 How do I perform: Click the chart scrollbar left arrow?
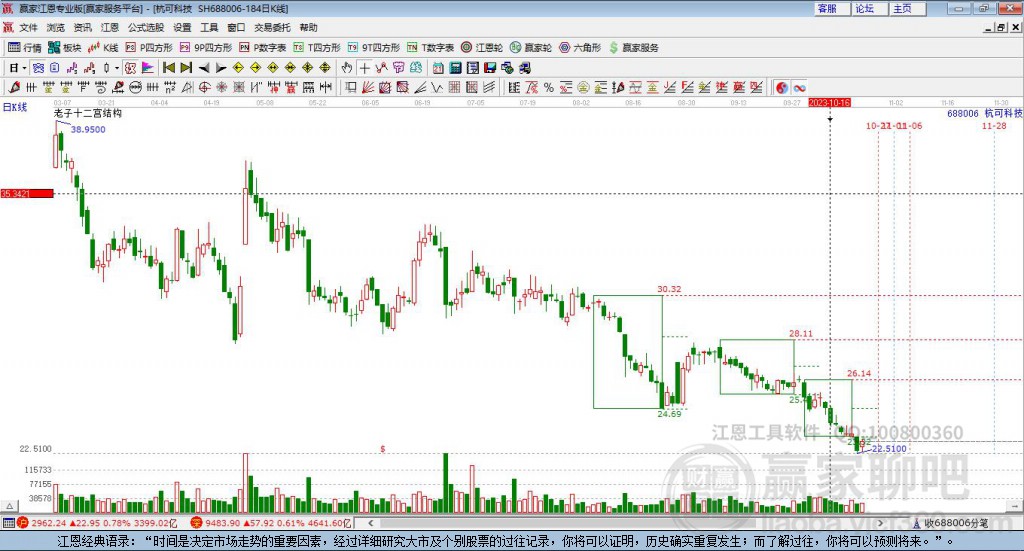click(x=371, y=523)
